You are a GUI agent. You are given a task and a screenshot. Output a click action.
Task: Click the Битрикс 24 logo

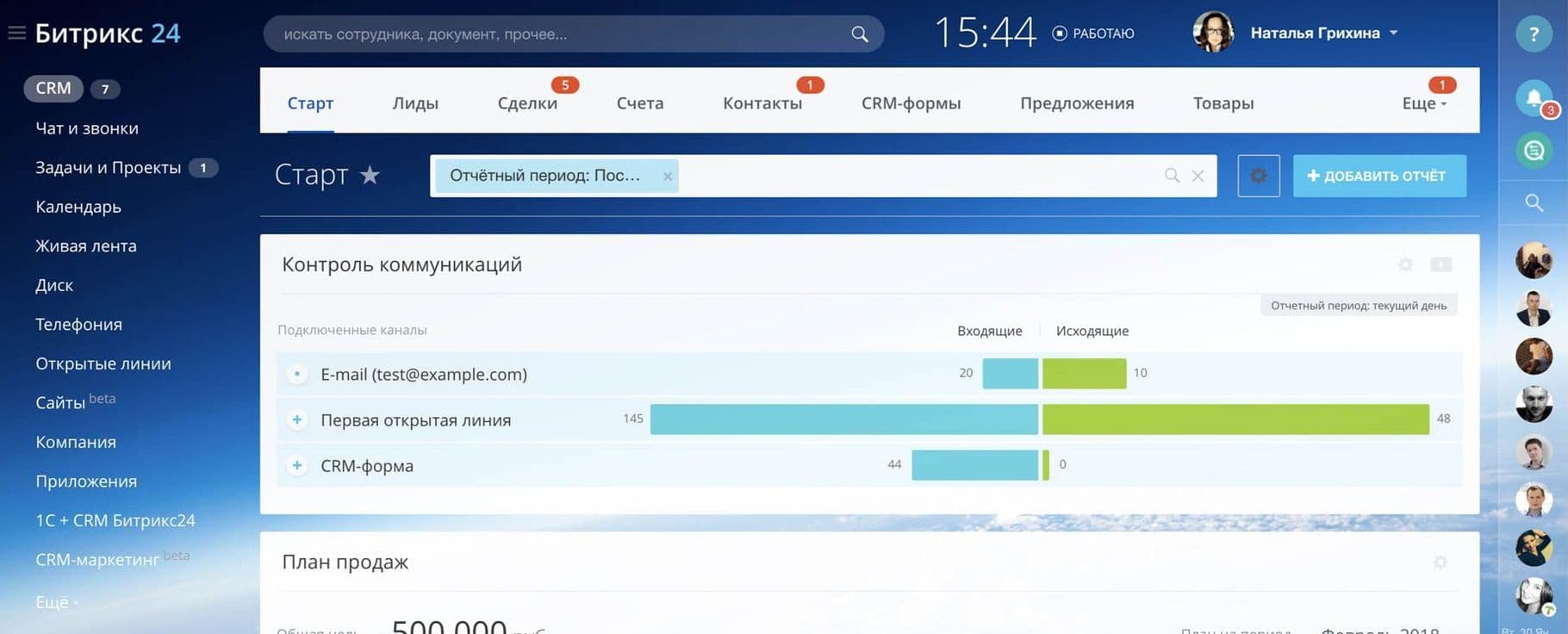pyautogui.click(x=108, y=33)
